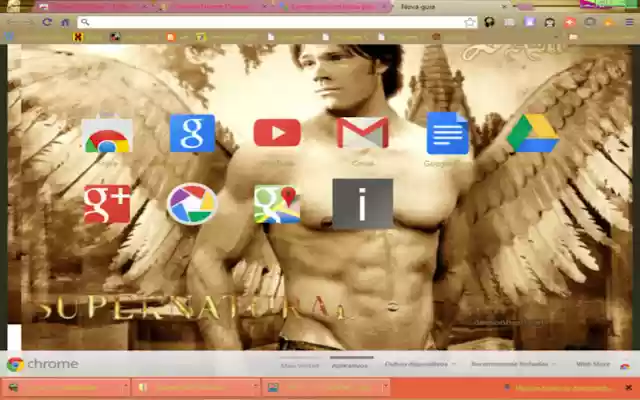Expand the third download item's arrow menu
The width and height of the screenshot is (640, 400).
pyautogui.click(x=385, y=386)
